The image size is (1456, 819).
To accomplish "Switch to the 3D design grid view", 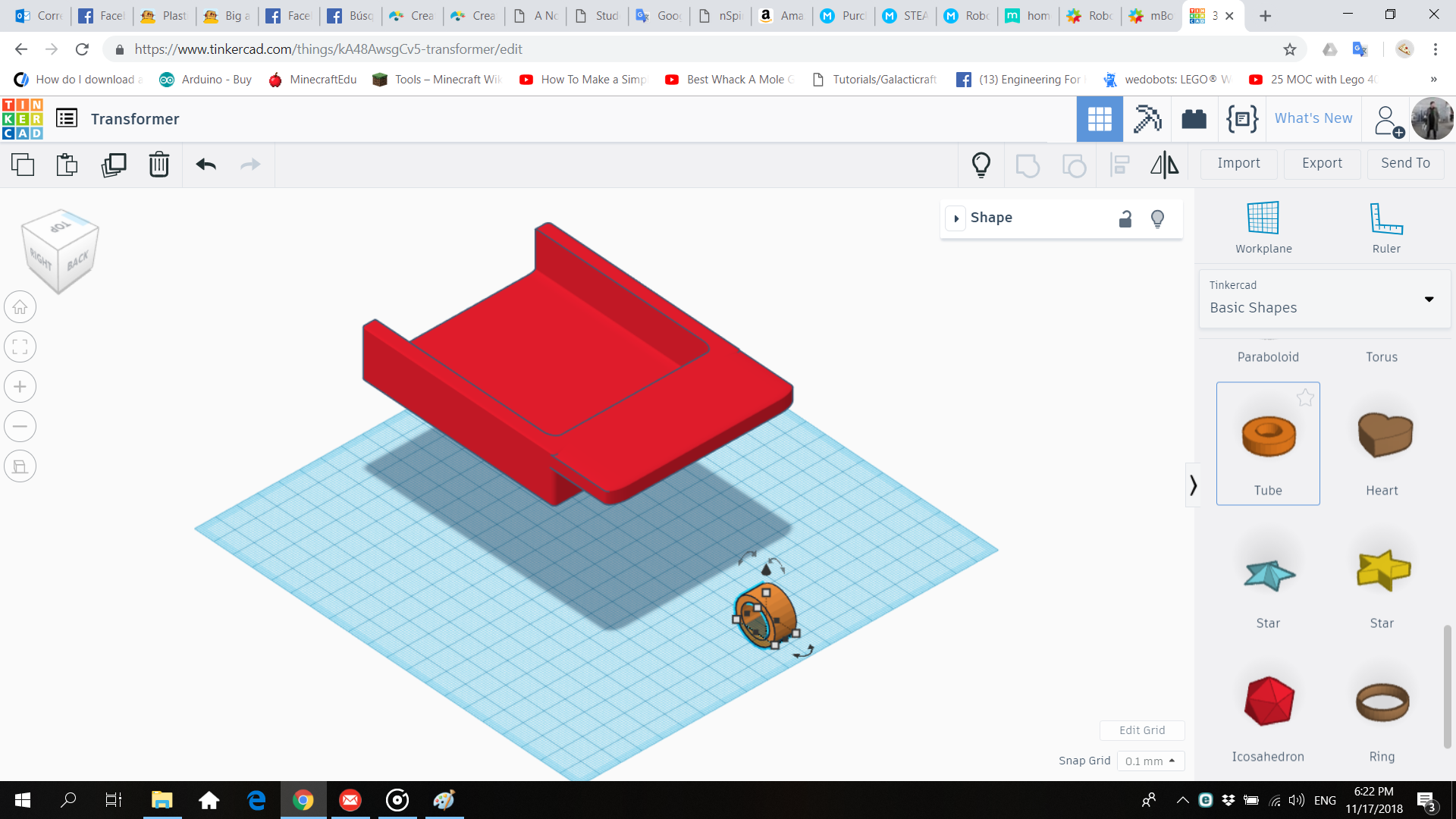I will pos(1099,119).
